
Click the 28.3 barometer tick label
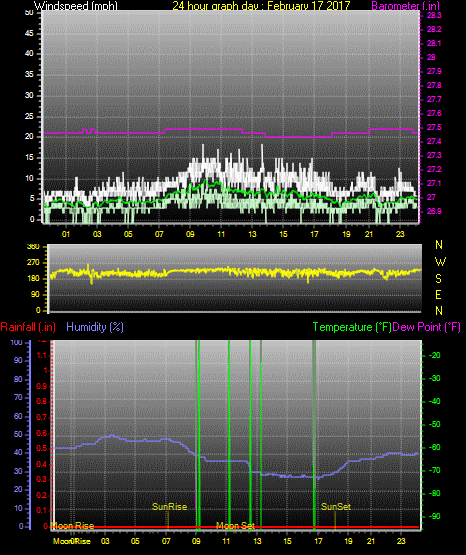(x=434, y=16)
